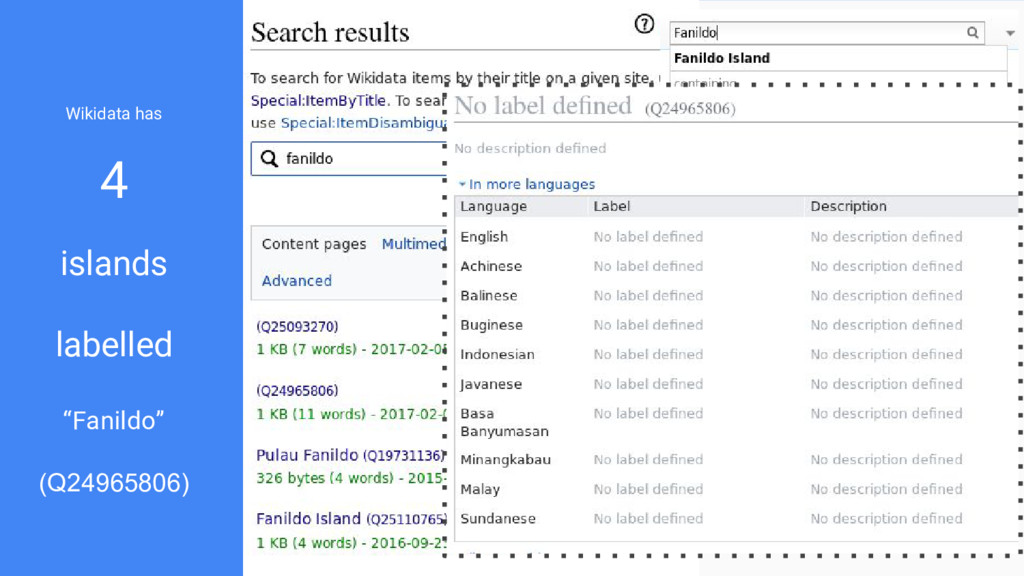Click the Language column header
The width and height of the screenshot is (1024, 576).
coord(493,206)
